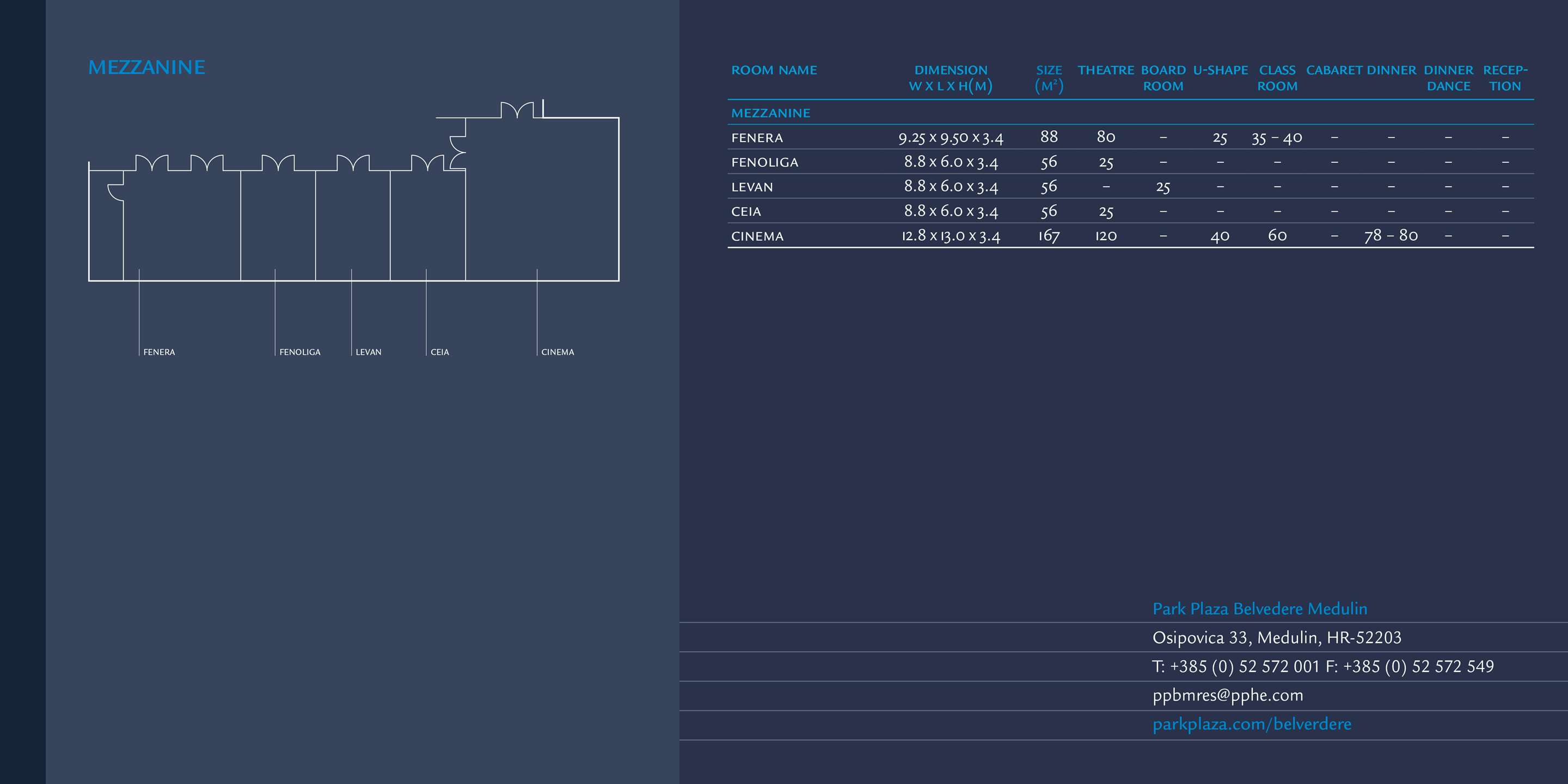Click Cinema U-shape capacity 40
Image resolution: width=1568 pixels, height=784 pixels.
pyautogui.click(x=1220, y=236)
